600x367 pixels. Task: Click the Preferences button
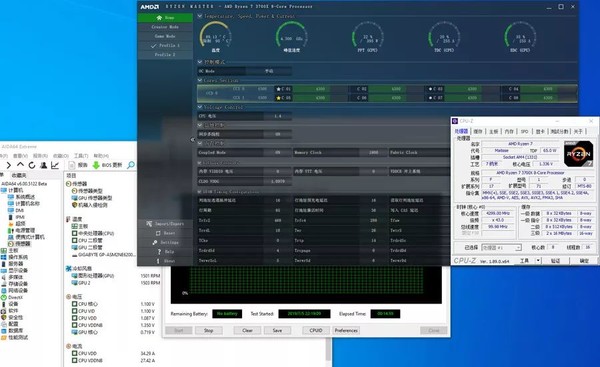point(346,330)
